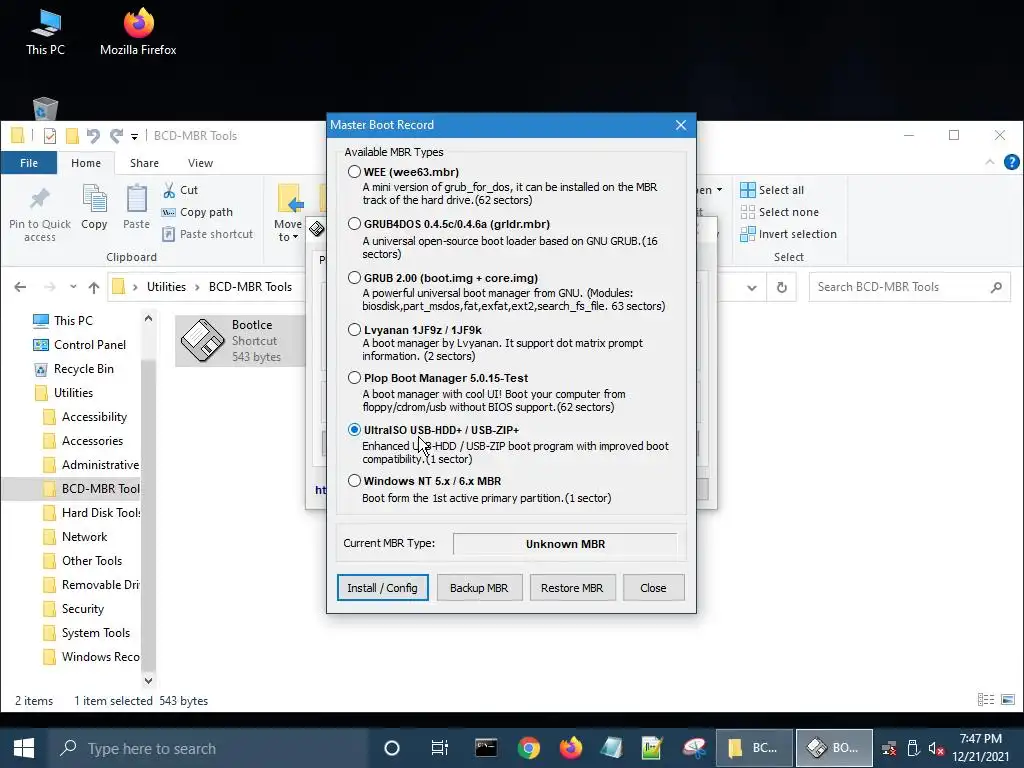
Task: Open Mozilla Firefox desktop icon
Action: [138, 31]
